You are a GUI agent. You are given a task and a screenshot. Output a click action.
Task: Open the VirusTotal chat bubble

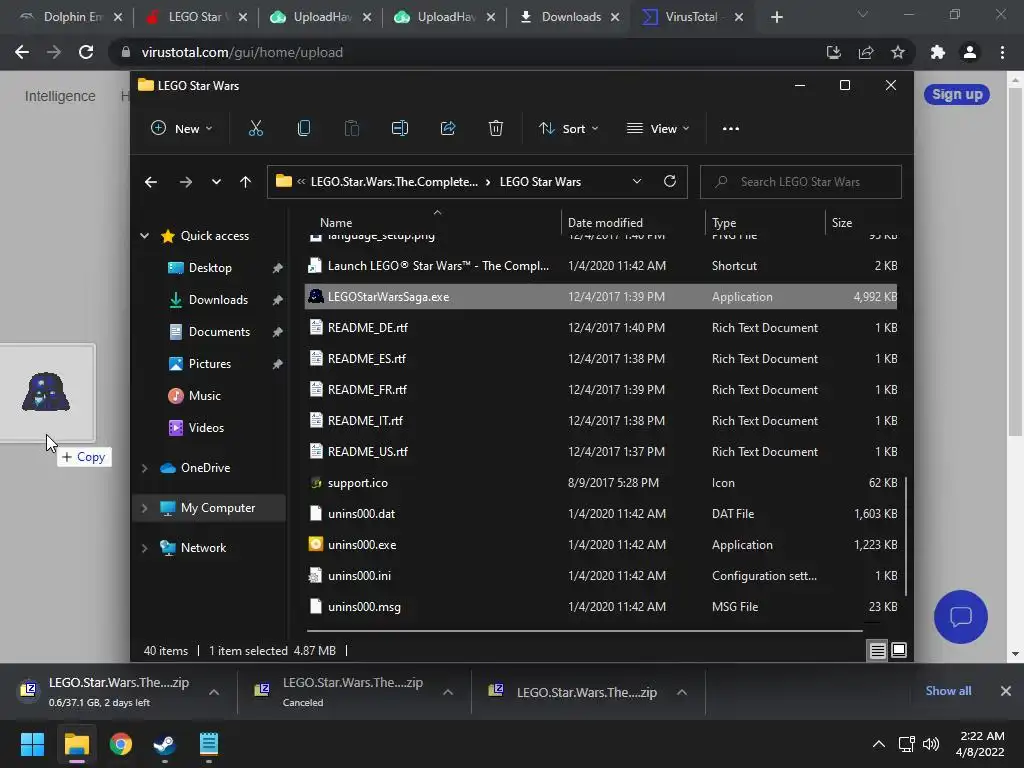pos(961,616)
